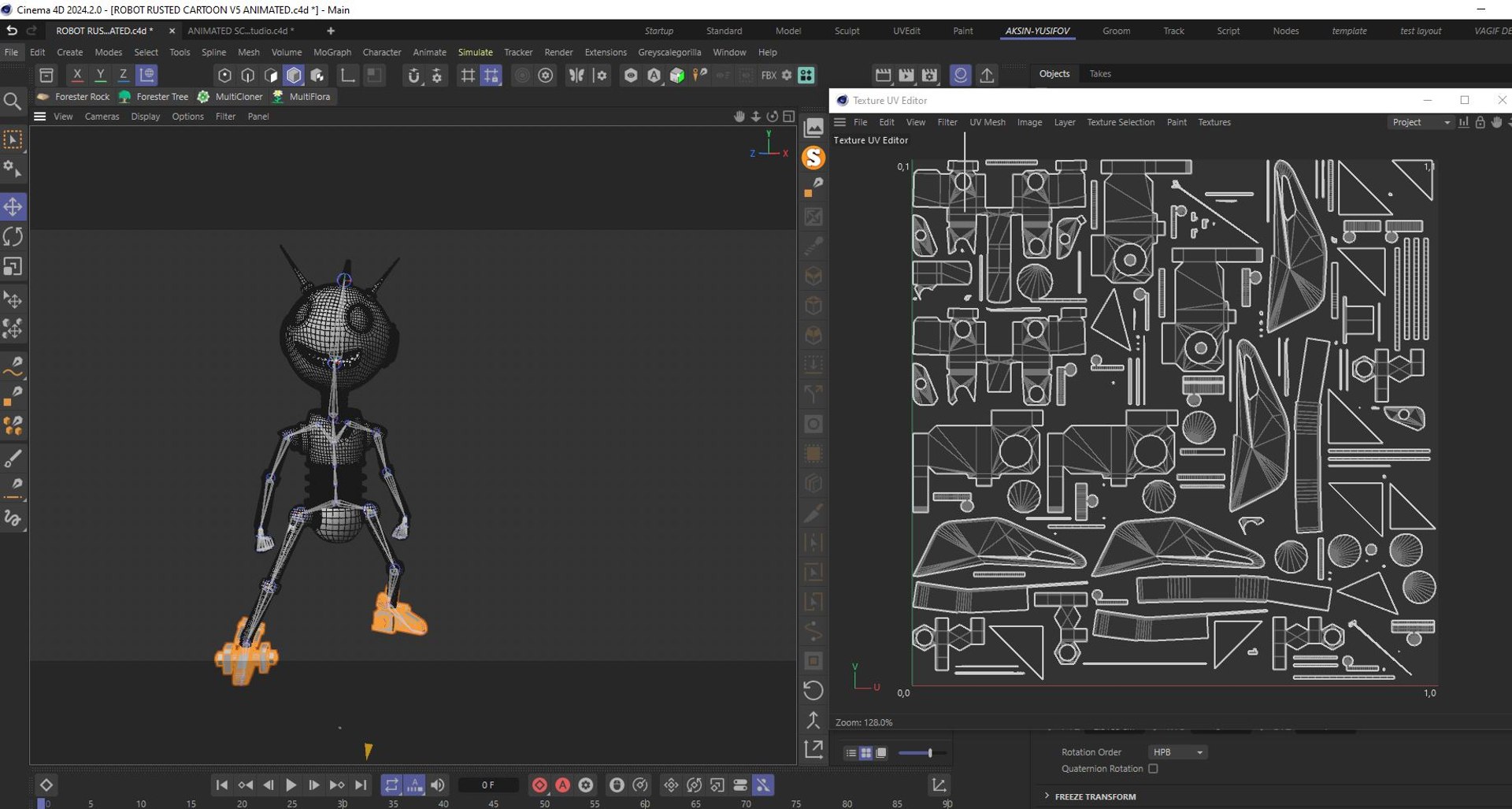Select the brush tool in left toolbar
Viewport: 1512px width, 809px height.
[x=13, y=458]
